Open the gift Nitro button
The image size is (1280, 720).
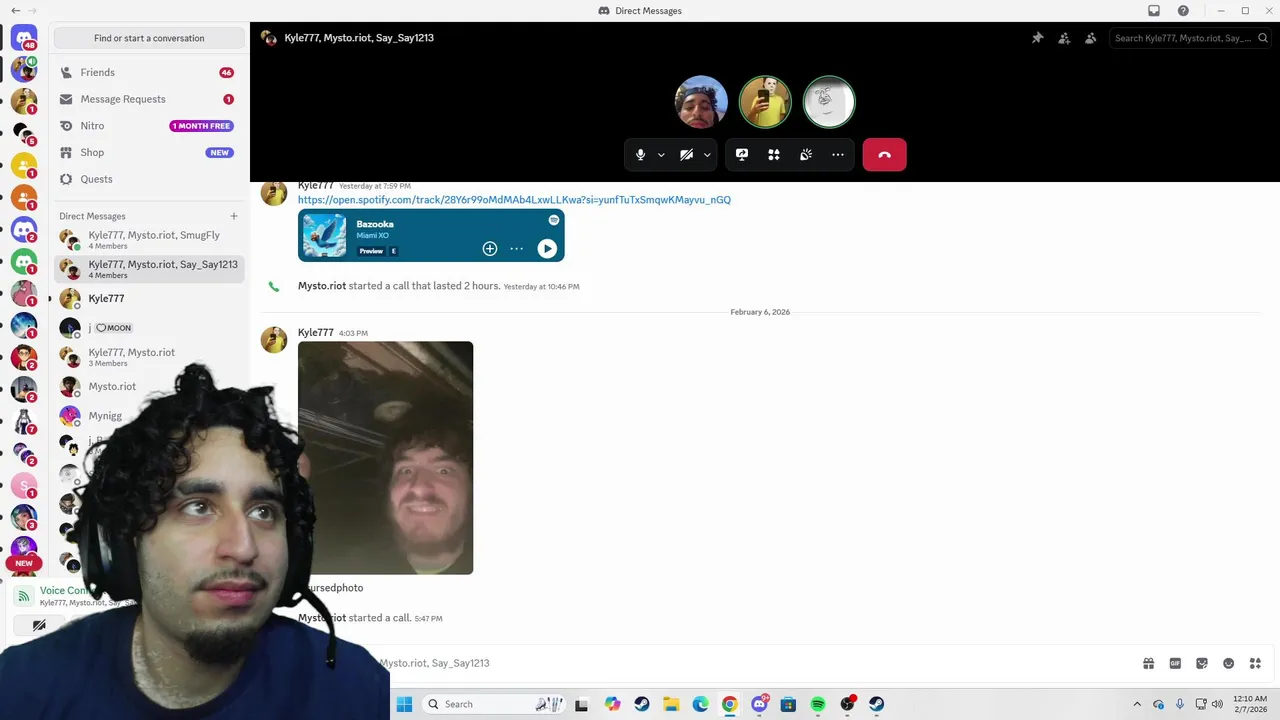pyautogui.click(x=1149, y=663)
